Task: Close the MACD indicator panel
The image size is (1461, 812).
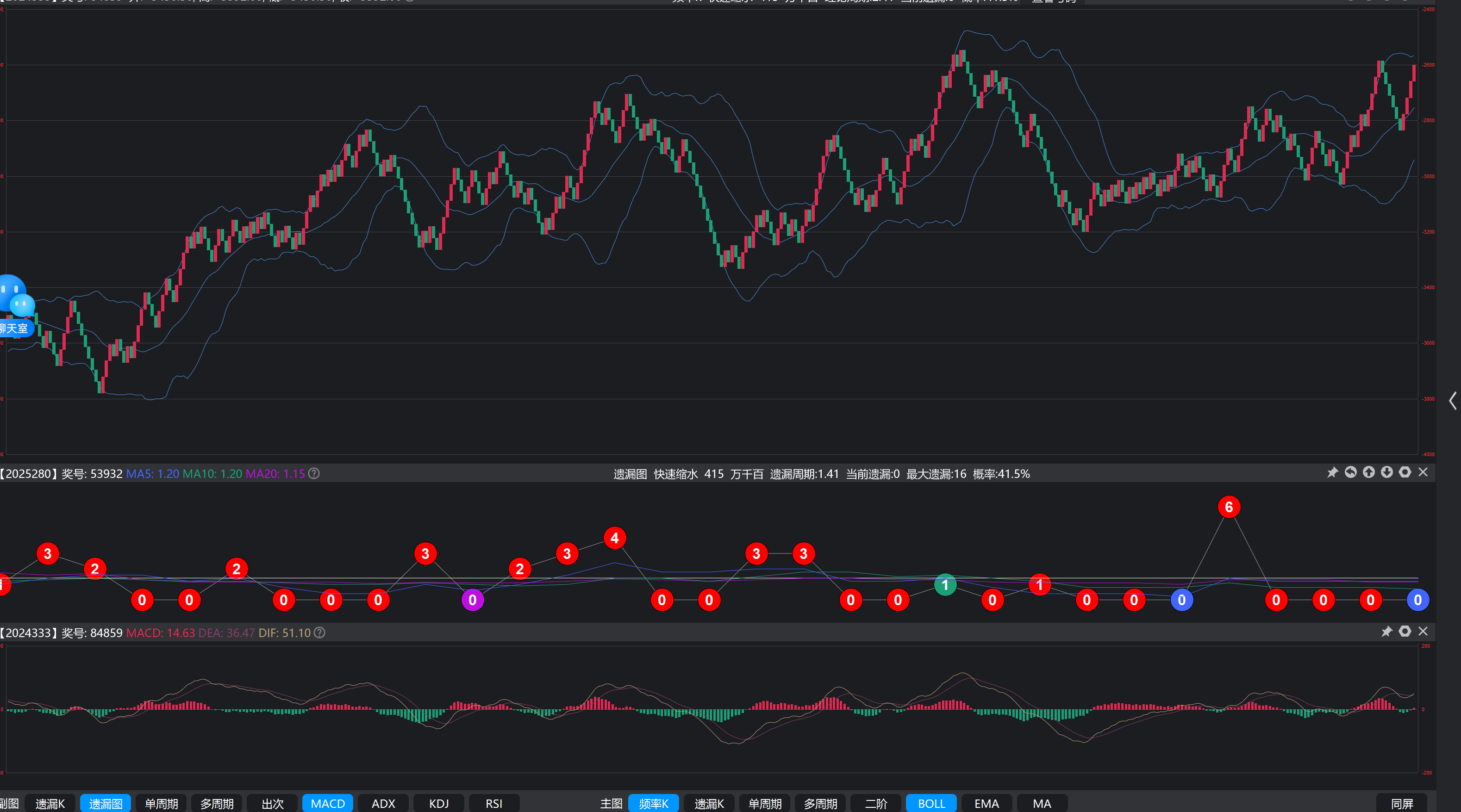Action: [1423, 632]
